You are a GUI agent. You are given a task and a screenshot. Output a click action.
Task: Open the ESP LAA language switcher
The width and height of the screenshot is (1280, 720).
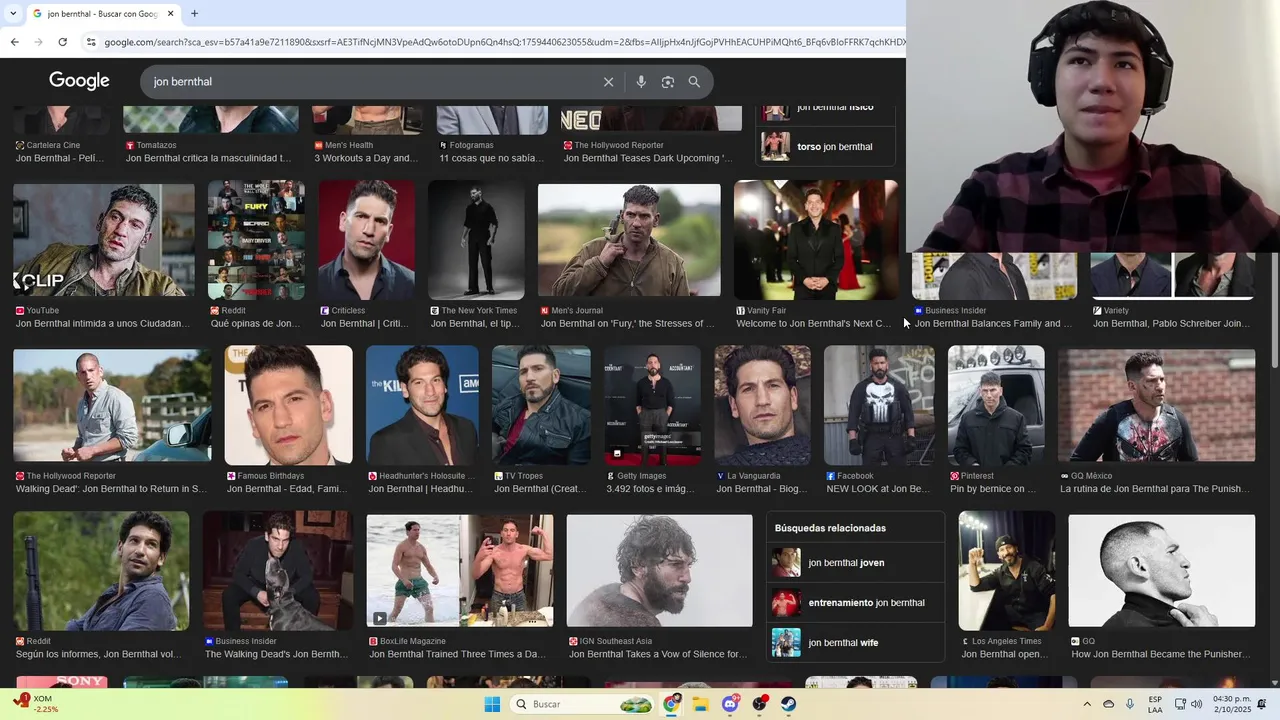(x=1155, y=704)
